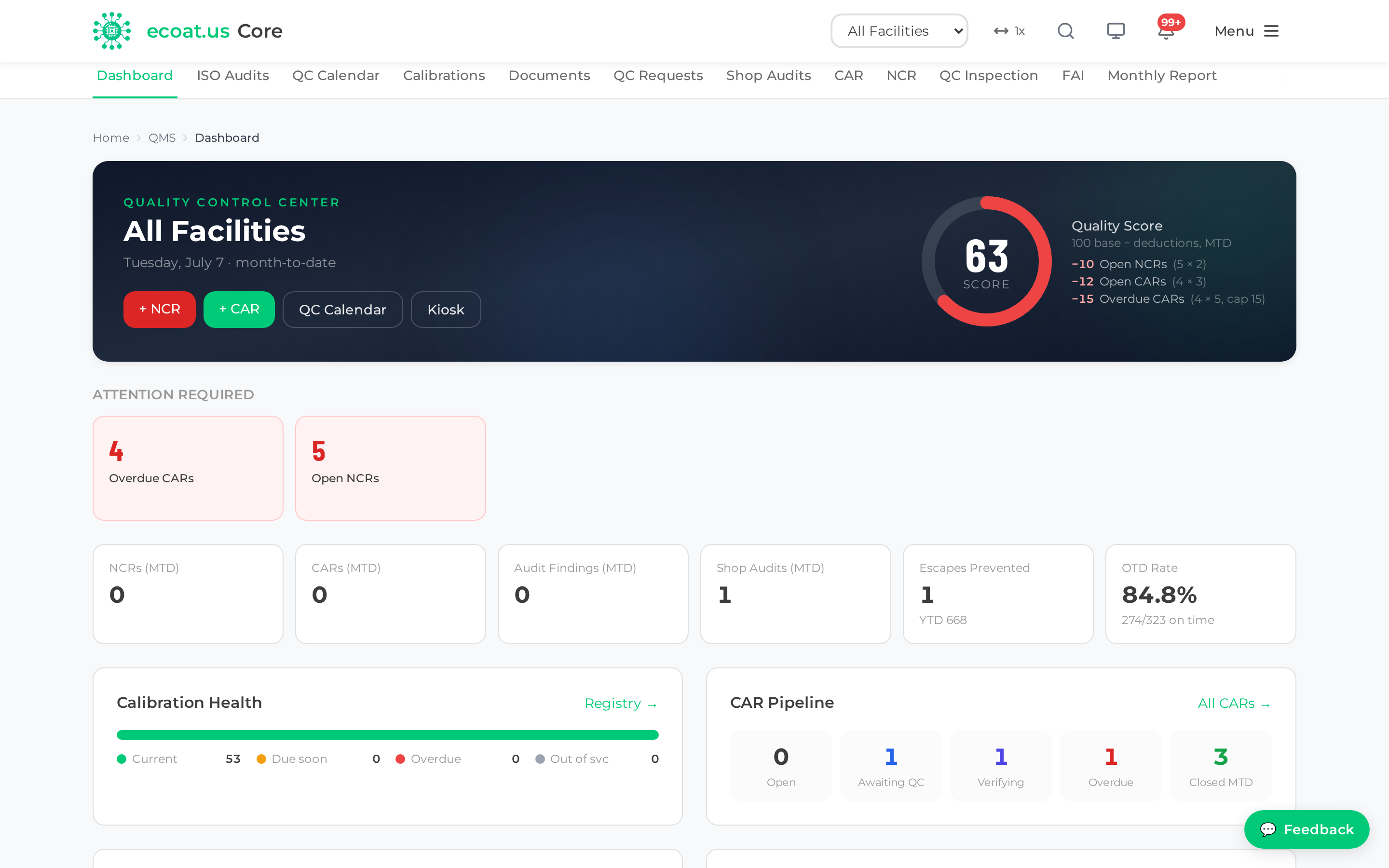This screenshot has height=868, width=1389.
Task: Select the Open stage in CAR Pipeline
Action: (x=781, y=766)
